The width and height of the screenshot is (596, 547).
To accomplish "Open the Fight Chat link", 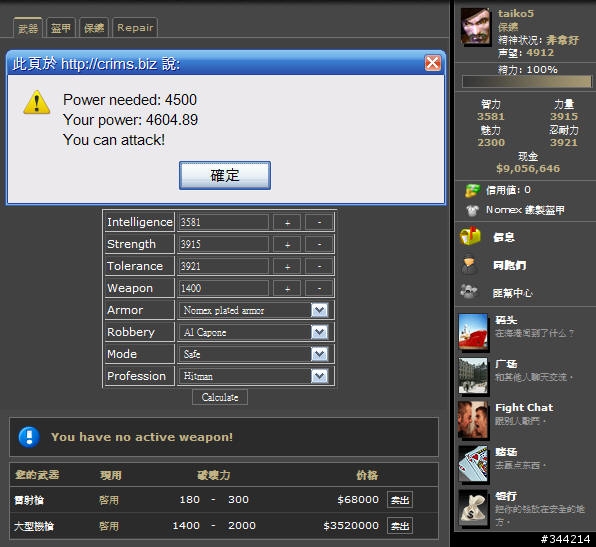I will tap(524, 407).
